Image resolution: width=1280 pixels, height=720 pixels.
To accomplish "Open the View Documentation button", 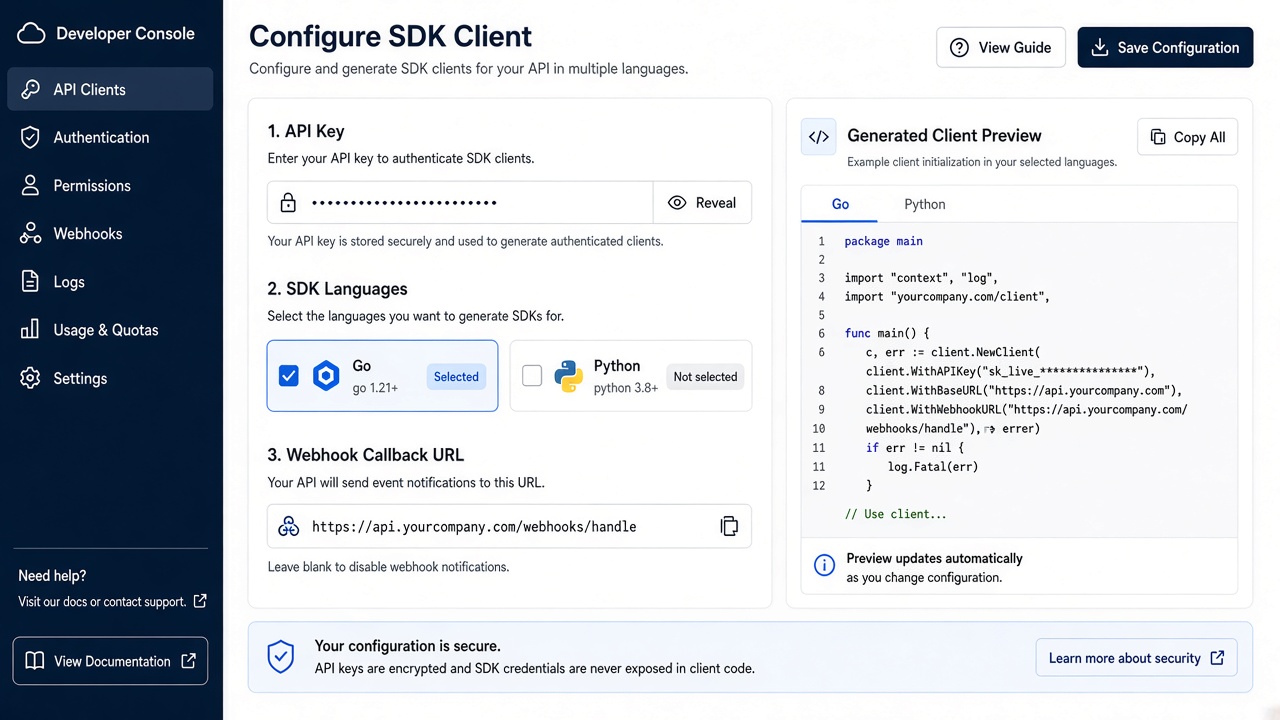I will tap(110, 661).
